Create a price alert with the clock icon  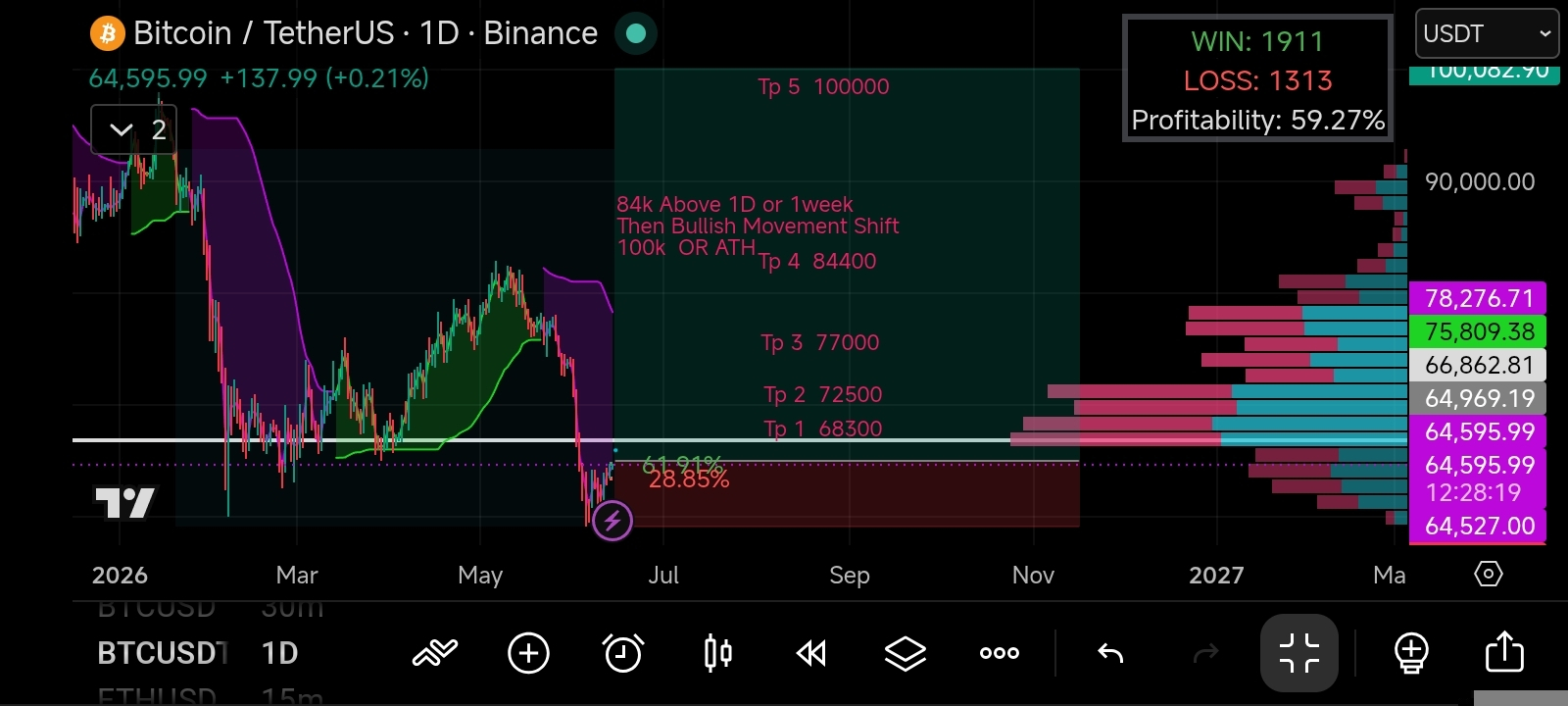click(x=623, y=653)
